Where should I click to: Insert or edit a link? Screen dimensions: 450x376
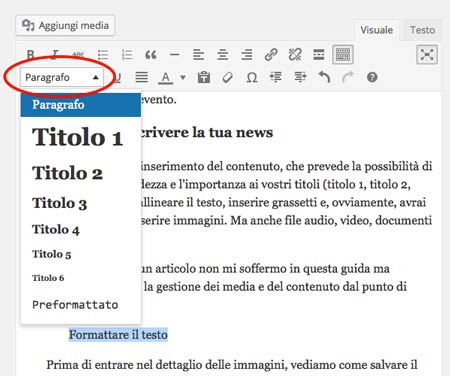coord(271,54)
